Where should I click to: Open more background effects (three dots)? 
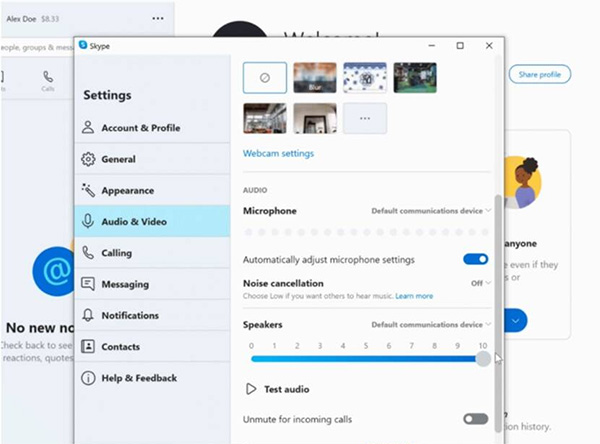[x=365, y=118]
